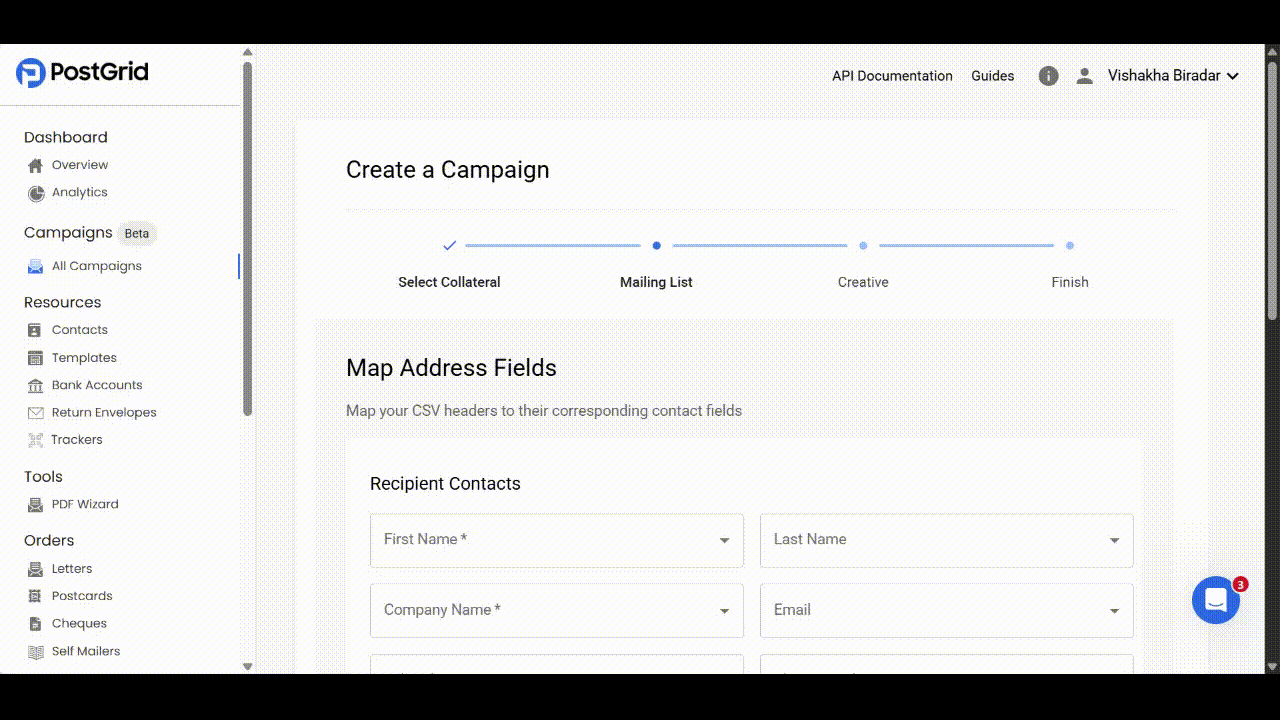Click the info circle icon in header
Viewport: 1280px width, 720px height.
click(1048, 76)
